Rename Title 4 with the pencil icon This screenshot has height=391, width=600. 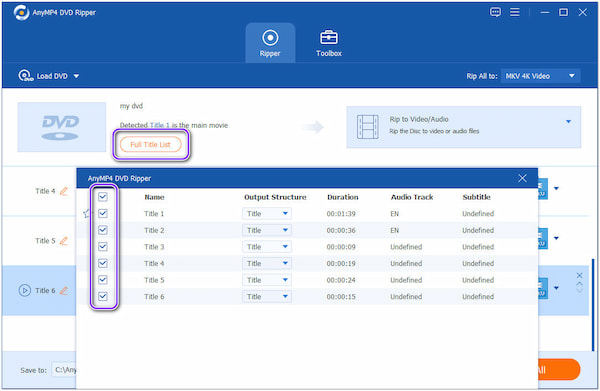click(64, 191)
